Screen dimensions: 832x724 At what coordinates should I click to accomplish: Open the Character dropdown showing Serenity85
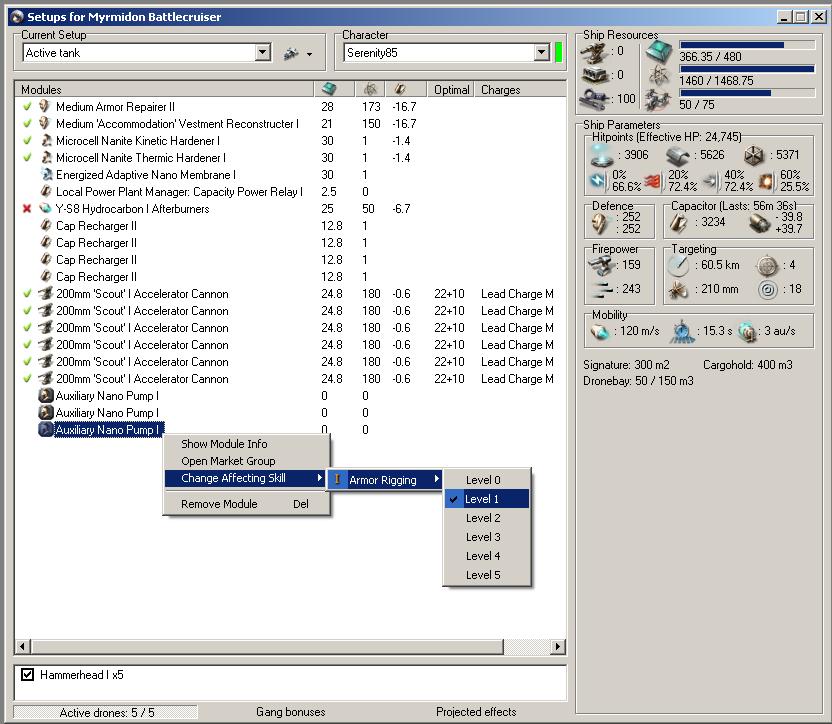[x=541, y=53]
